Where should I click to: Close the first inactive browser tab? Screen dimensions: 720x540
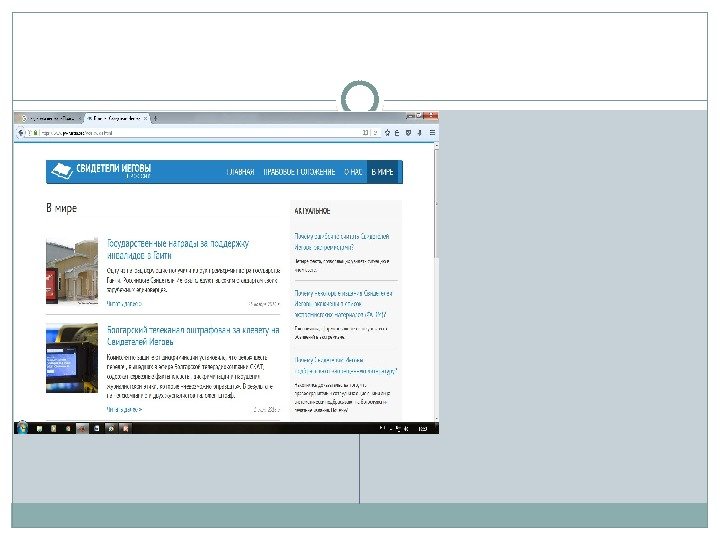pos(79,118)
